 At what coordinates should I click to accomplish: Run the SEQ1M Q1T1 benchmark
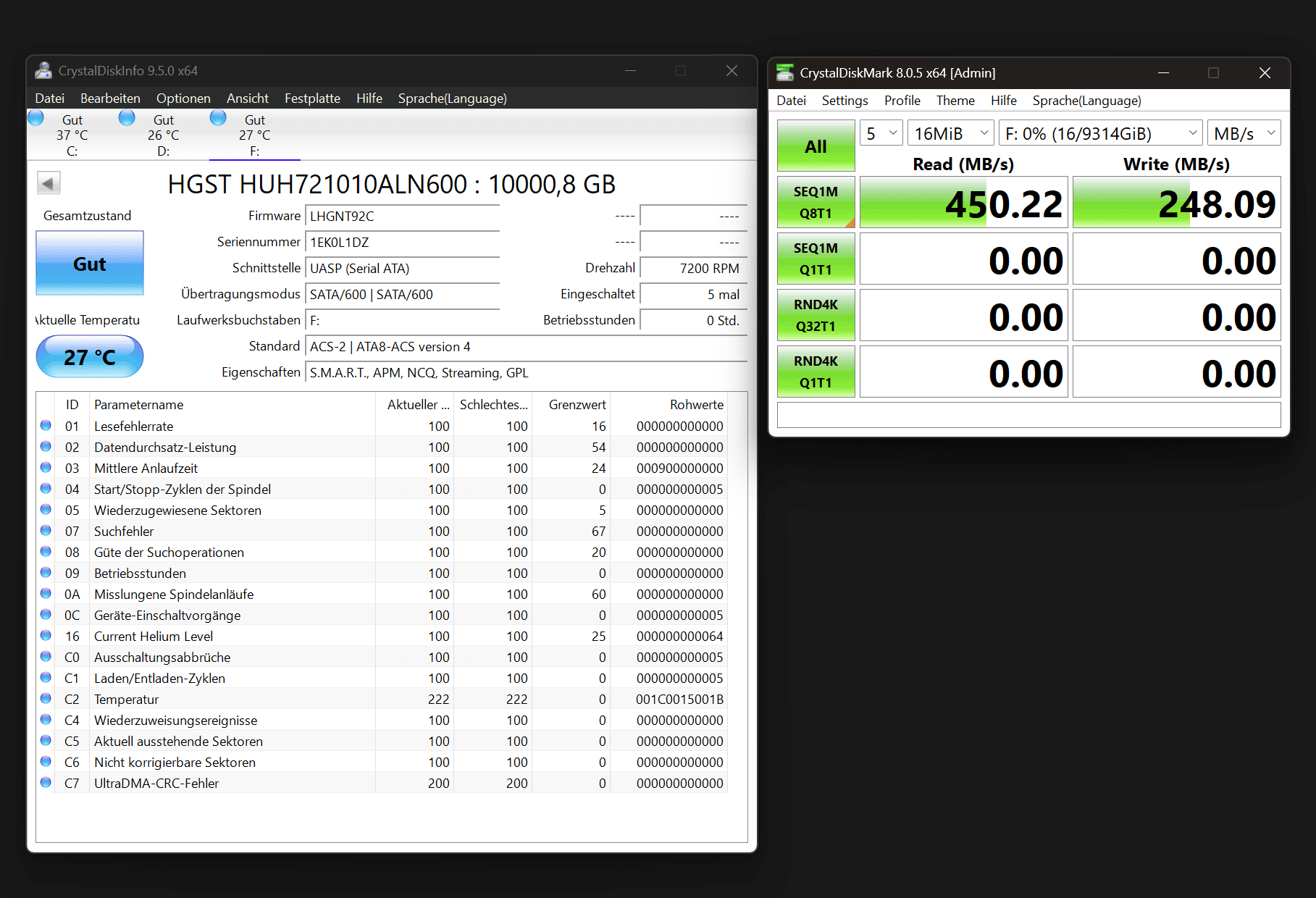[816, 259]
